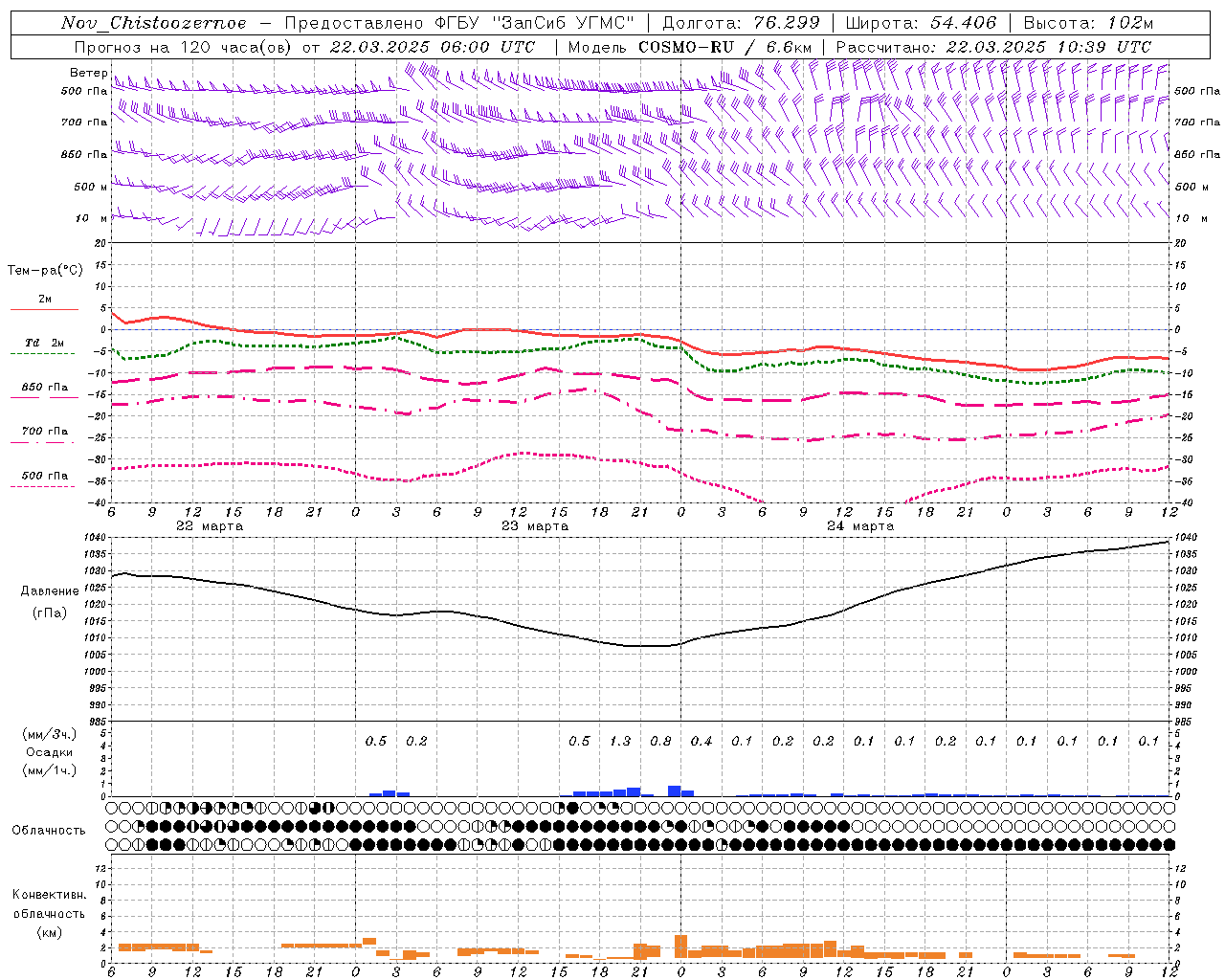Click the station name Nov_Chistoozernoe

pos(154,23)
